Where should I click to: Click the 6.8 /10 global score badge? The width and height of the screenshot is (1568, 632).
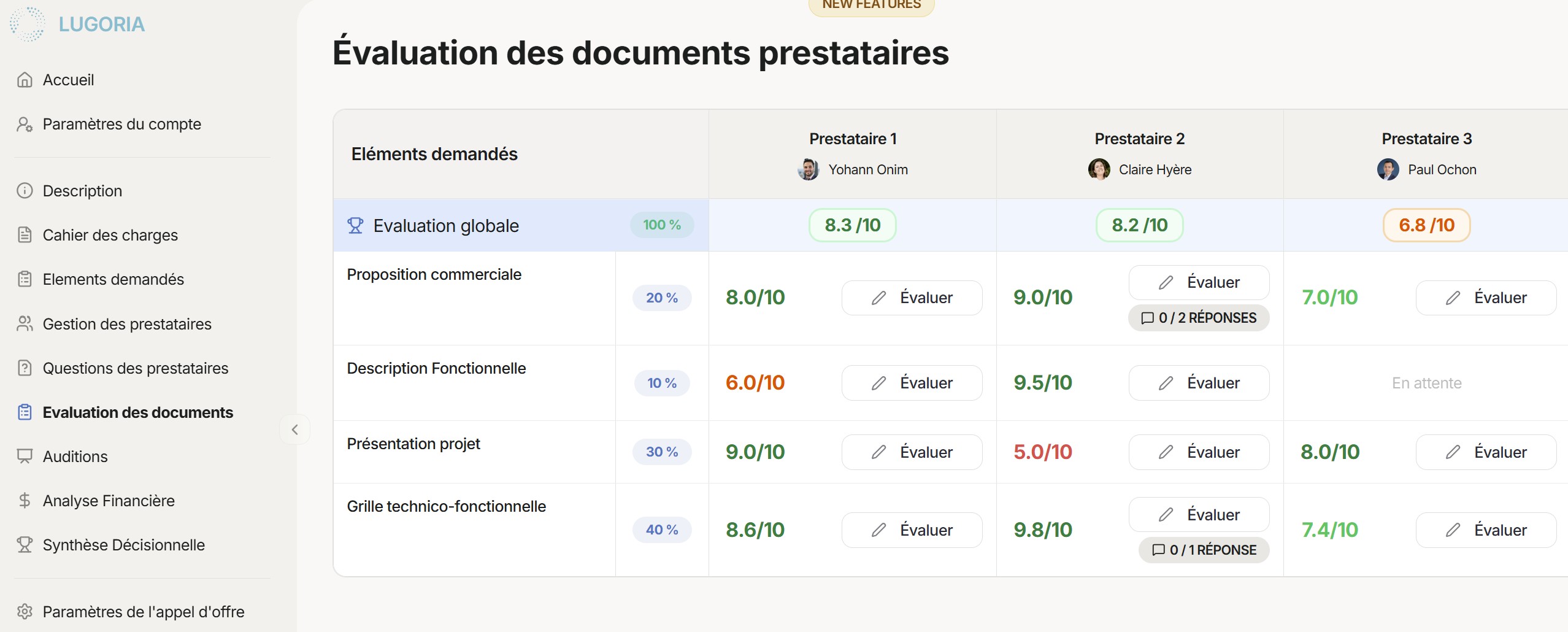1427,225
